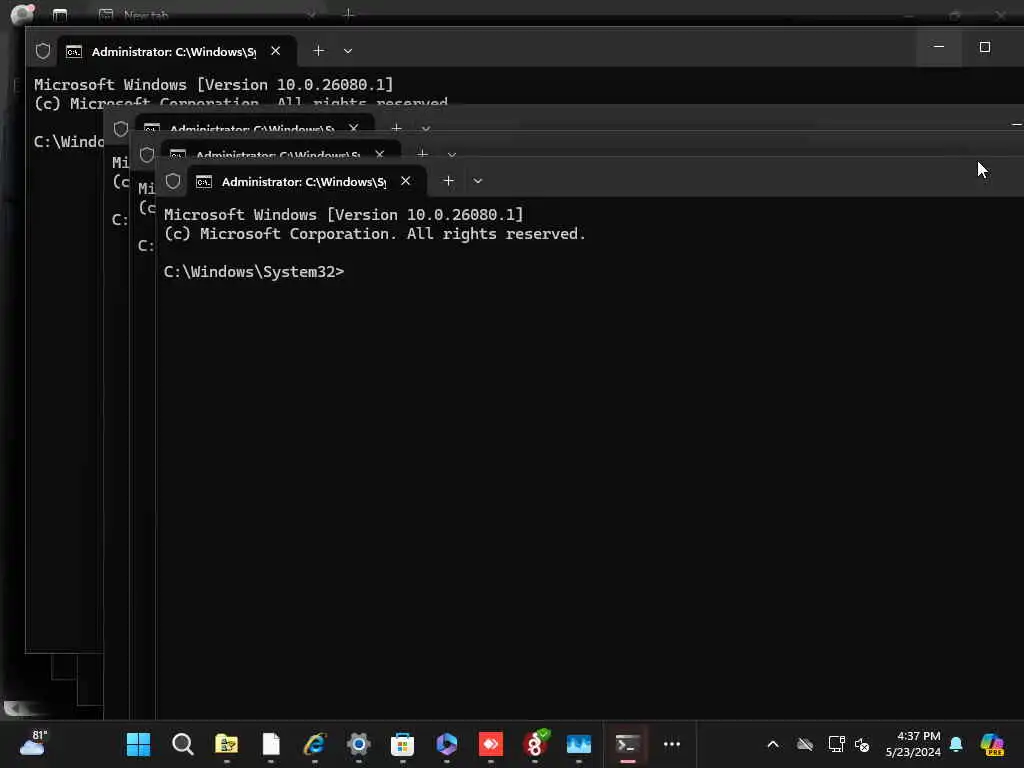The width and height of the screenshot is (1024, 768).
Task: Click the crossed-out cloud sync tray icon
Action: tap(805, 744)
